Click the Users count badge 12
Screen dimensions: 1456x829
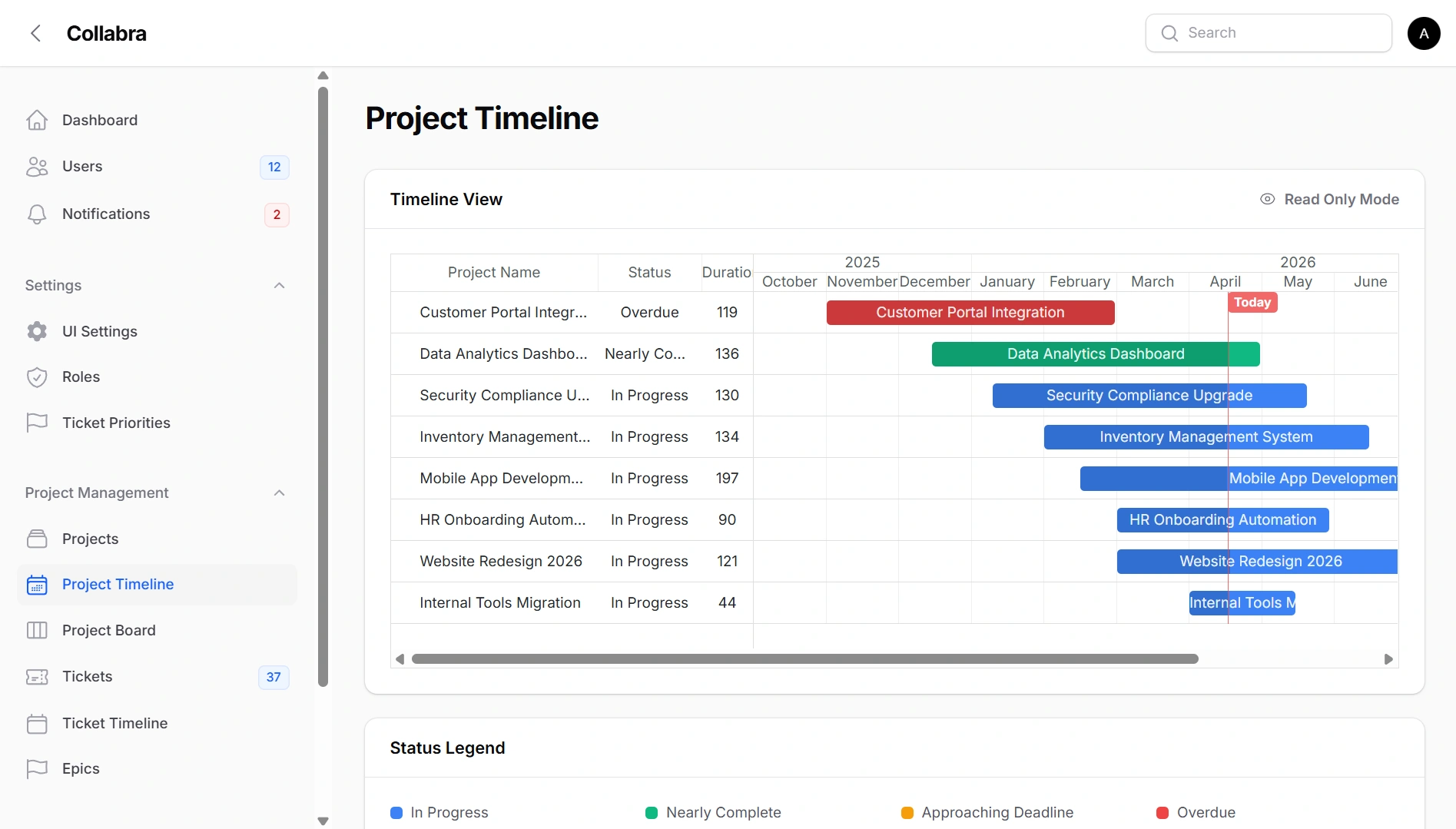point(274,167)
